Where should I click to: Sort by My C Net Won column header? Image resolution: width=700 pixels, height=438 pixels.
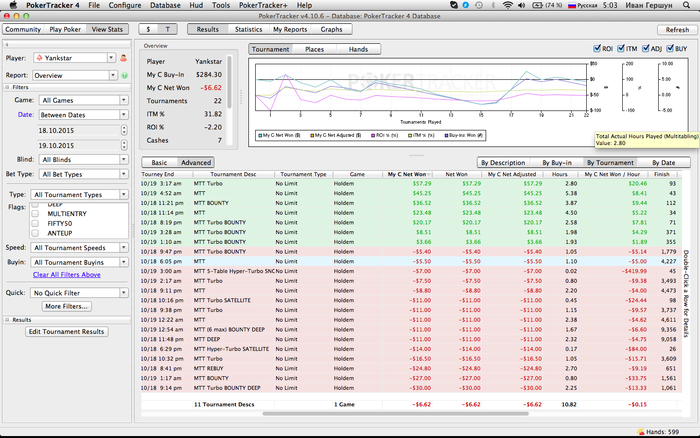tap(407, 174)
